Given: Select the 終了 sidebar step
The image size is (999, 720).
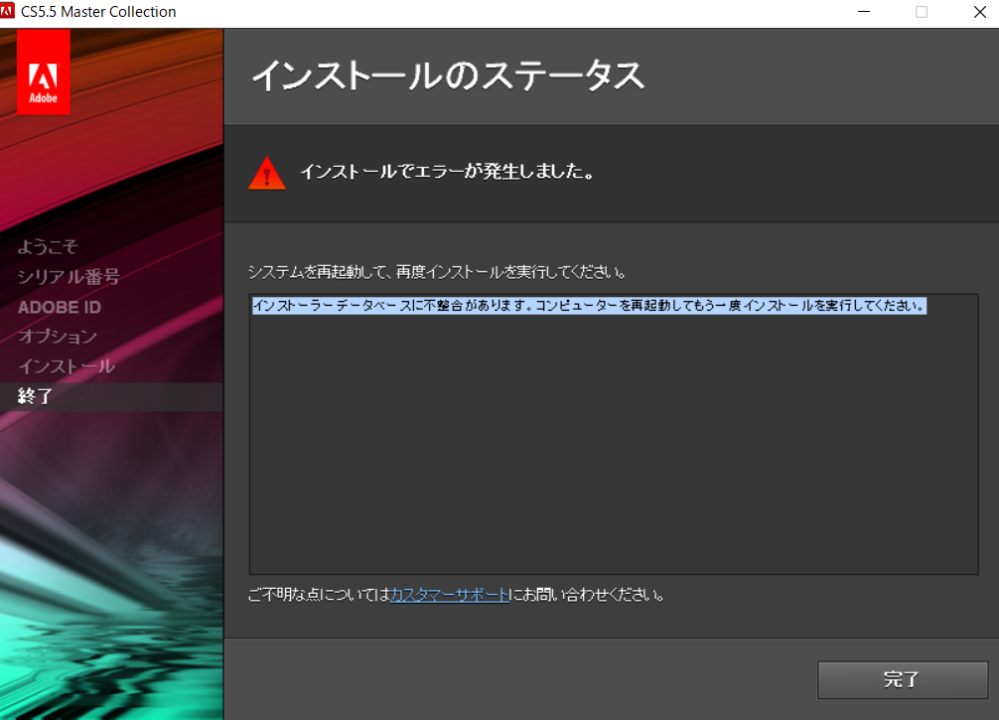Looking at the screenshot, I should coord(111,396).
